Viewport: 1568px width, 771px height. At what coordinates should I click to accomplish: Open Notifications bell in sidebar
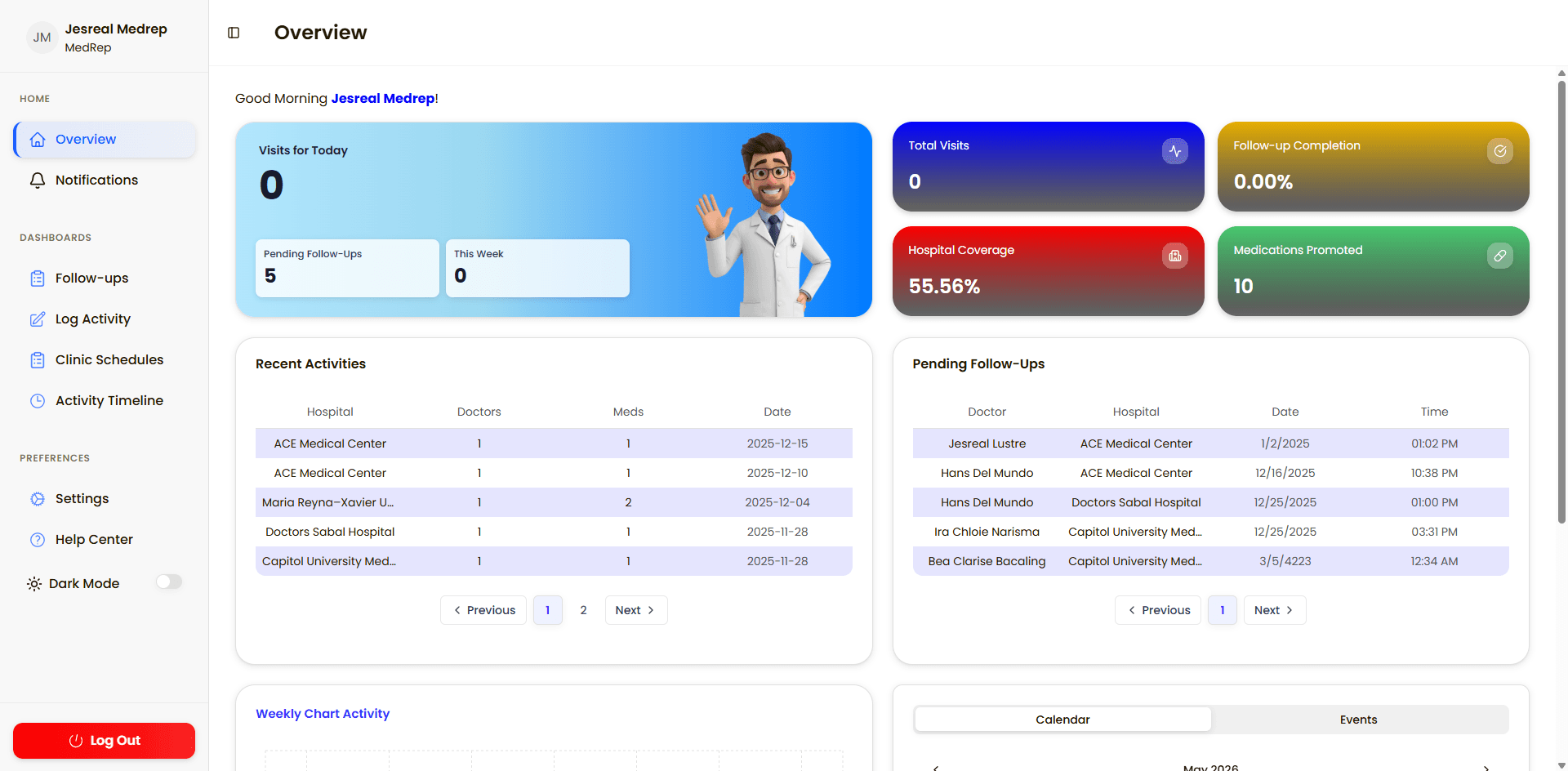point(38,180)
